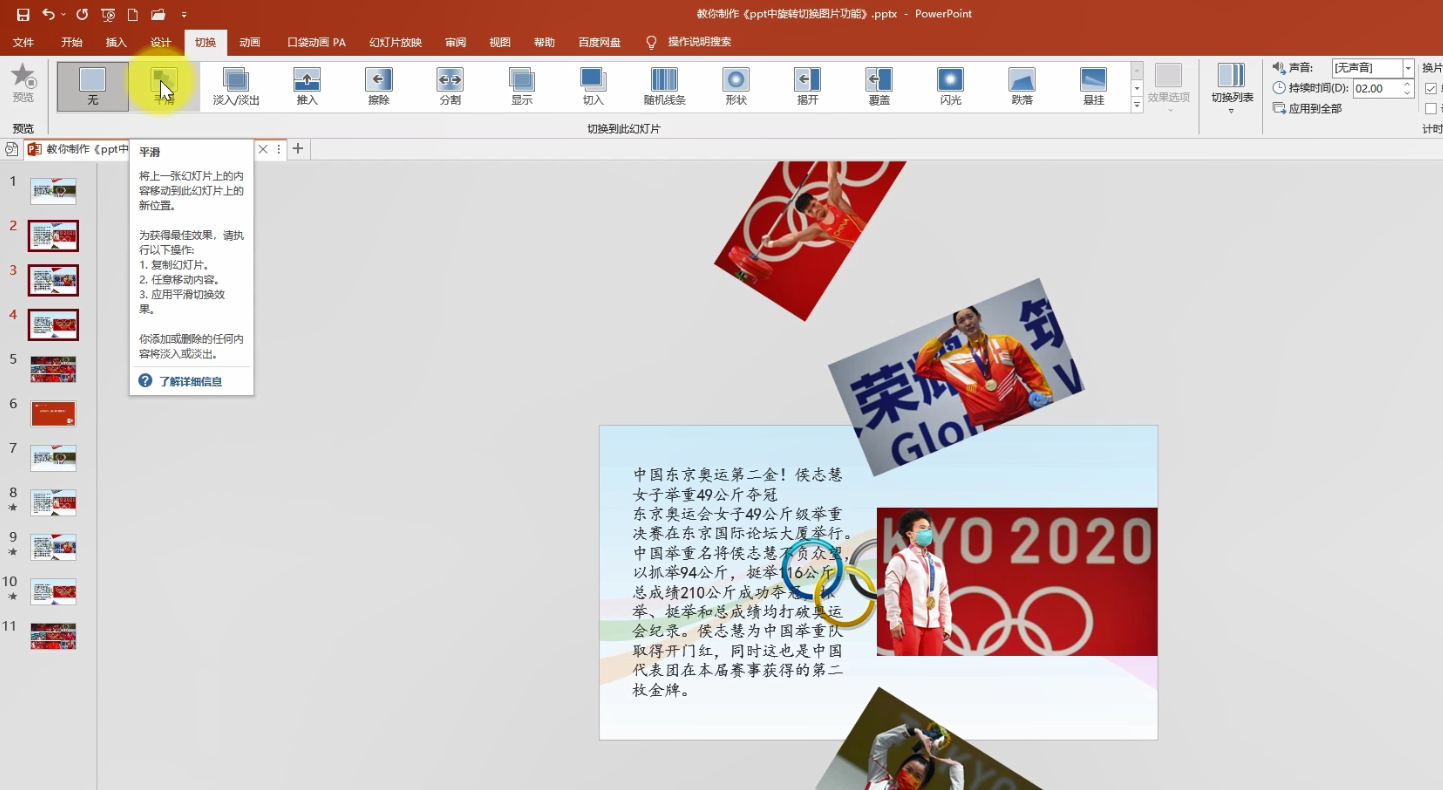The image size is (1443, 790).
Task: Select slide 2 thumbnail
Action: (53, 236)
